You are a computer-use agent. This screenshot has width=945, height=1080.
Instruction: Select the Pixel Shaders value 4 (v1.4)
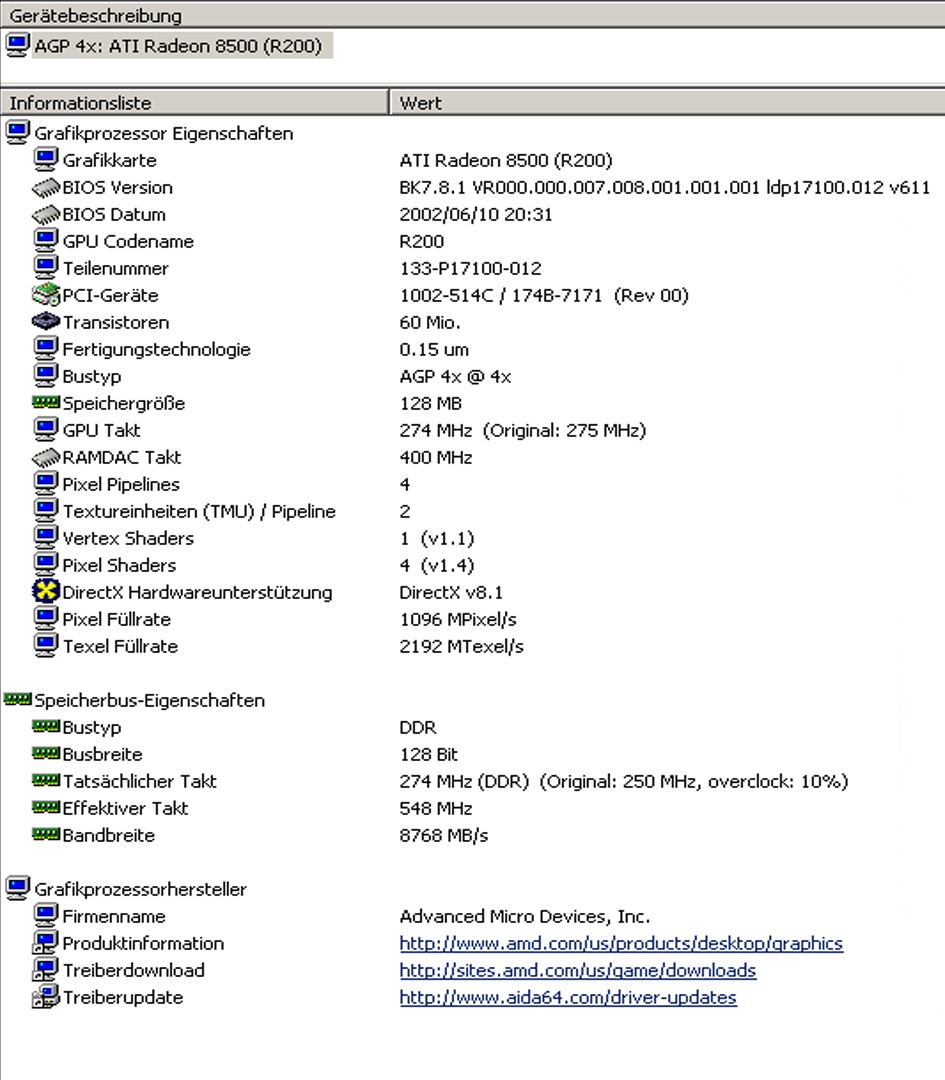tap(437, 565)
